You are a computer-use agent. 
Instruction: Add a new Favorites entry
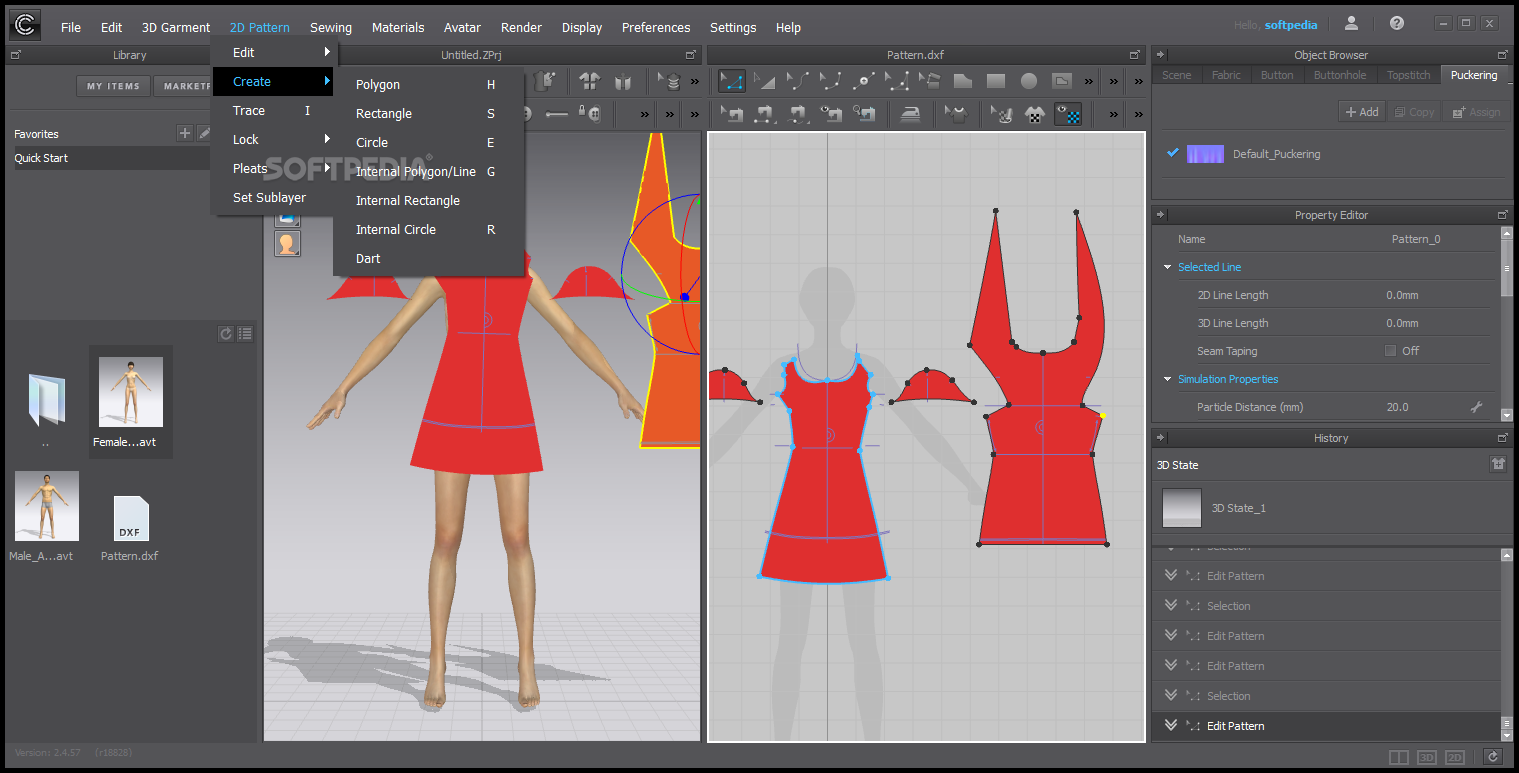click(185, 132)
